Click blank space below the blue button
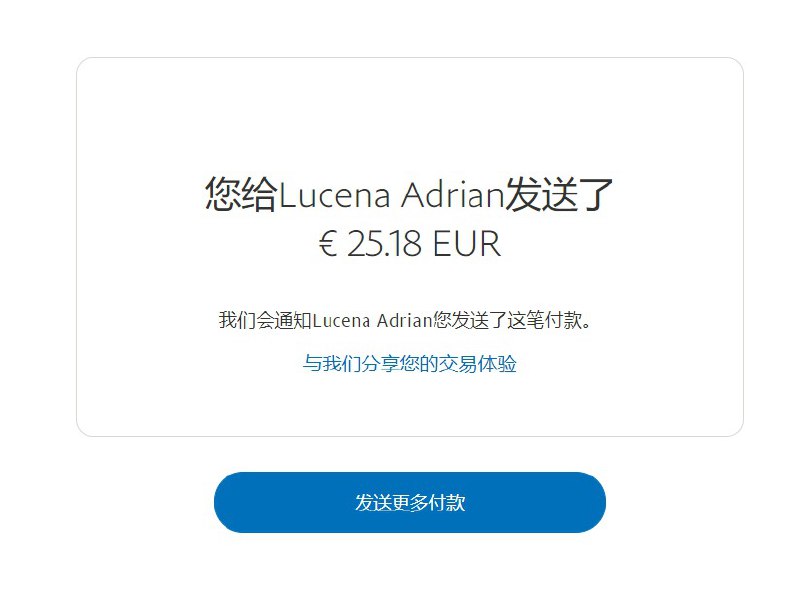 click(x=410, y=566)
